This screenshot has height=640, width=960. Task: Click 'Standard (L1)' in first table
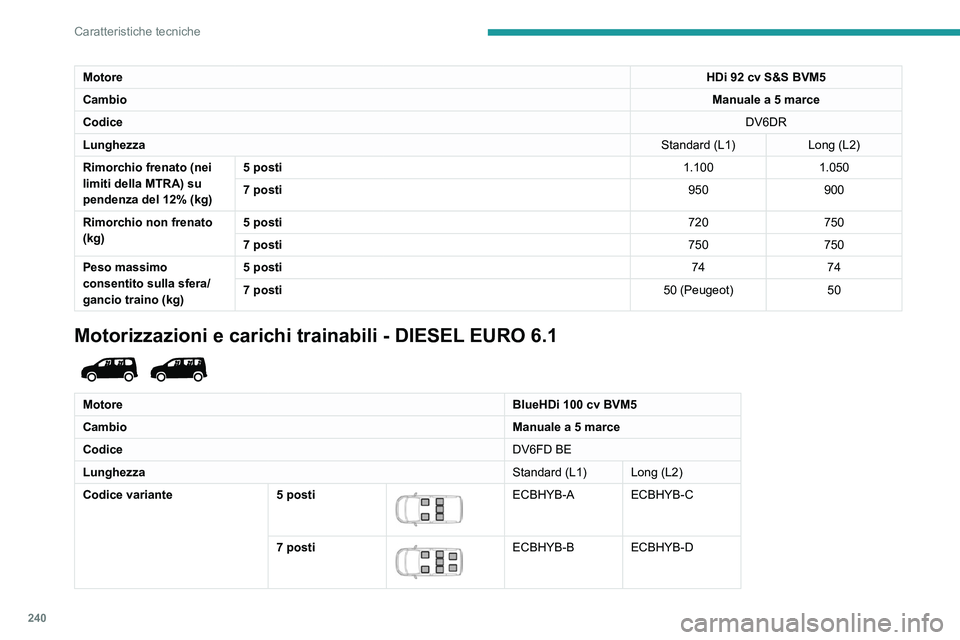click(698, 145)
